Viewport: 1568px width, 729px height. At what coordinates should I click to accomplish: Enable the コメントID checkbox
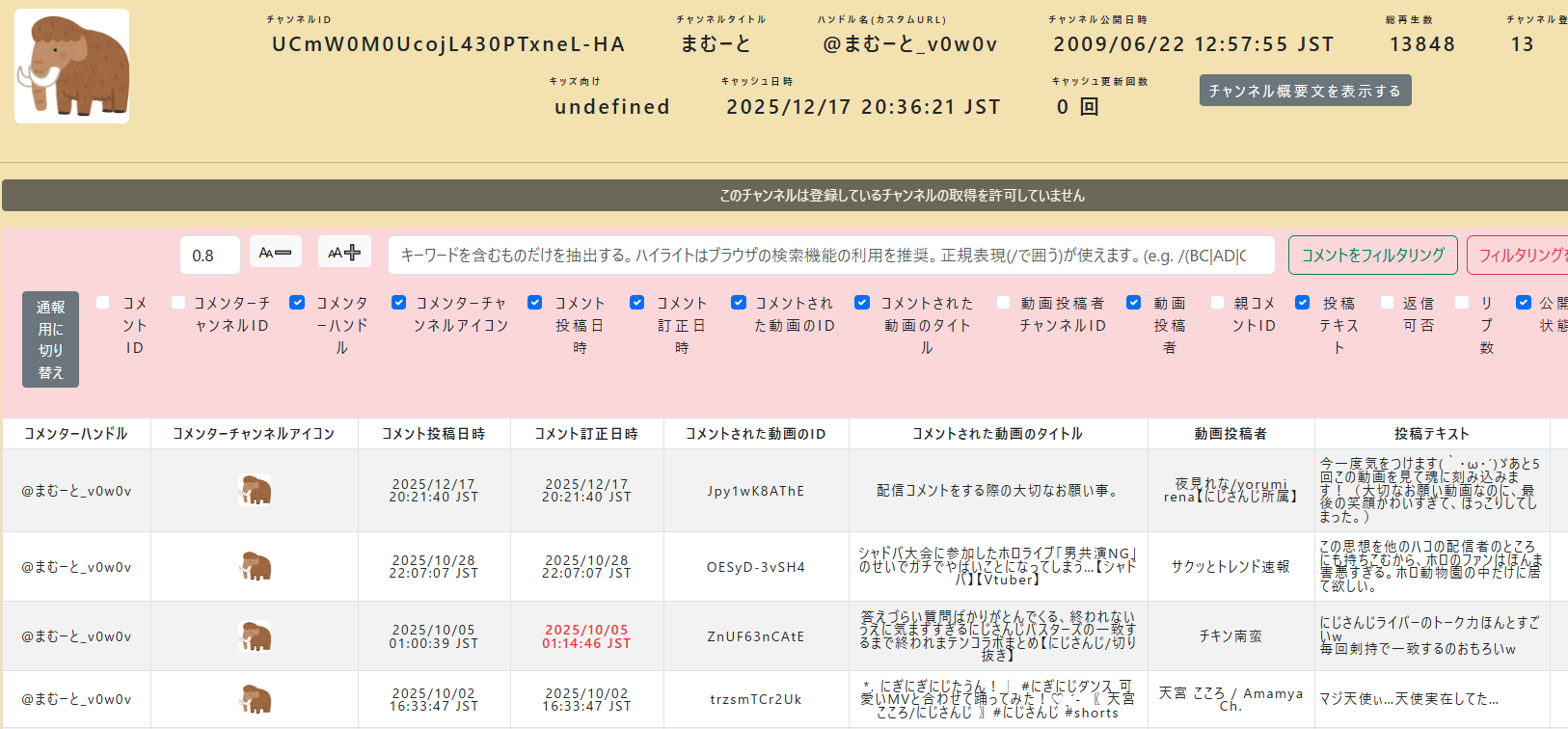click(x=103, y=303)
